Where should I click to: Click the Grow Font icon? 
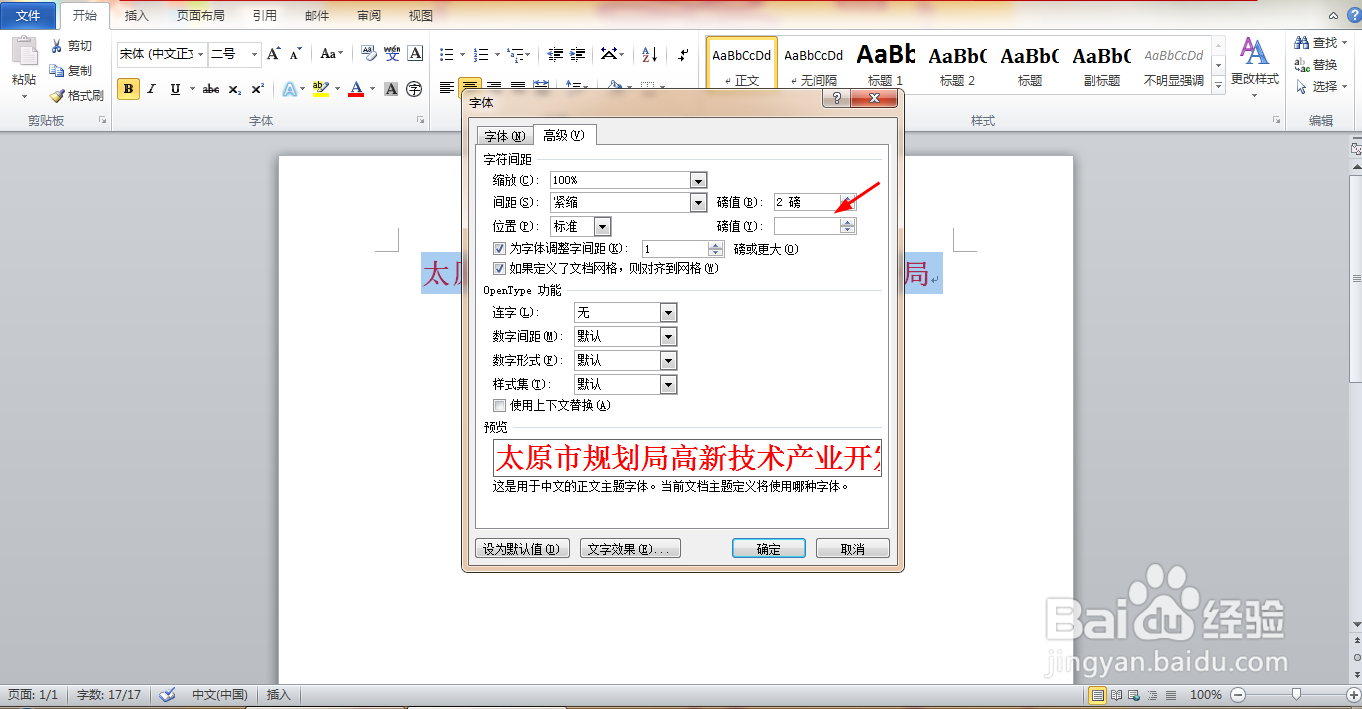click(274, 54)
